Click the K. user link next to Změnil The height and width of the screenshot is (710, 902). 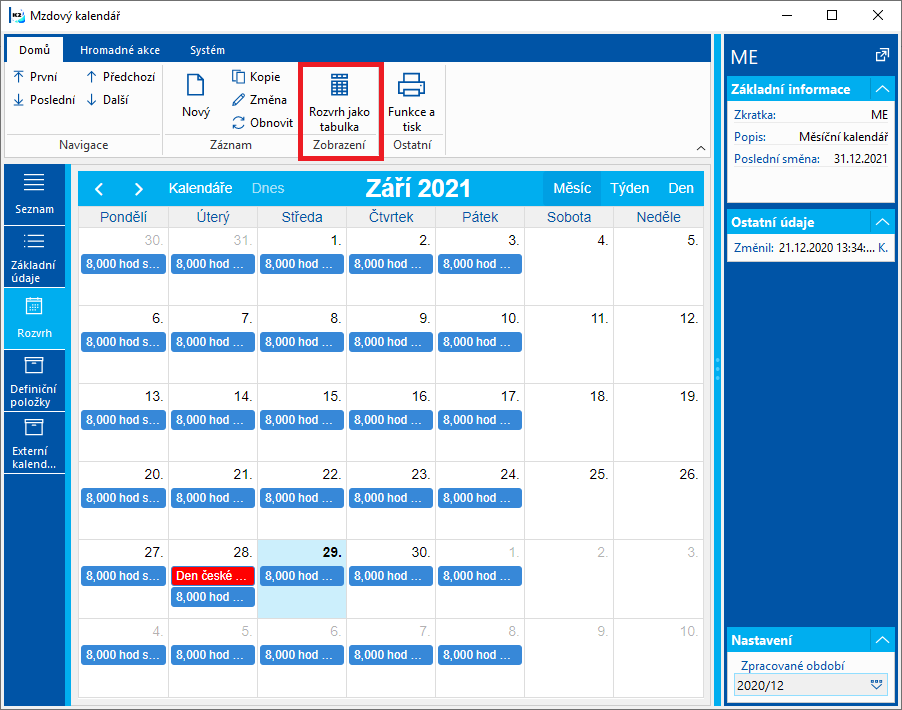pyautogui.click(x=883, y=248)
